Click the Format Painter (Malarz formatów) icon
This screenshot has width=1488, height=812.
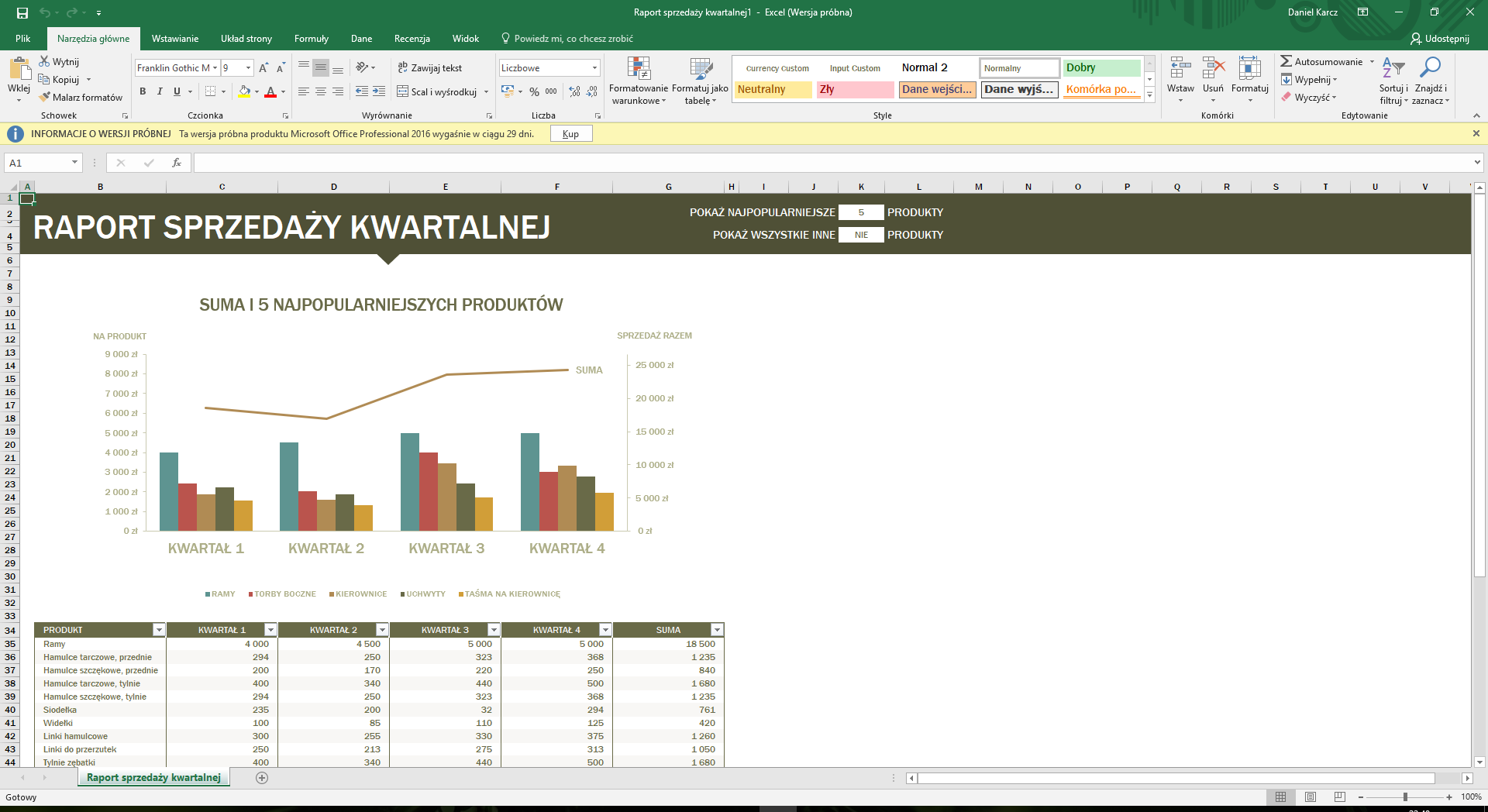tap(45, 97)
